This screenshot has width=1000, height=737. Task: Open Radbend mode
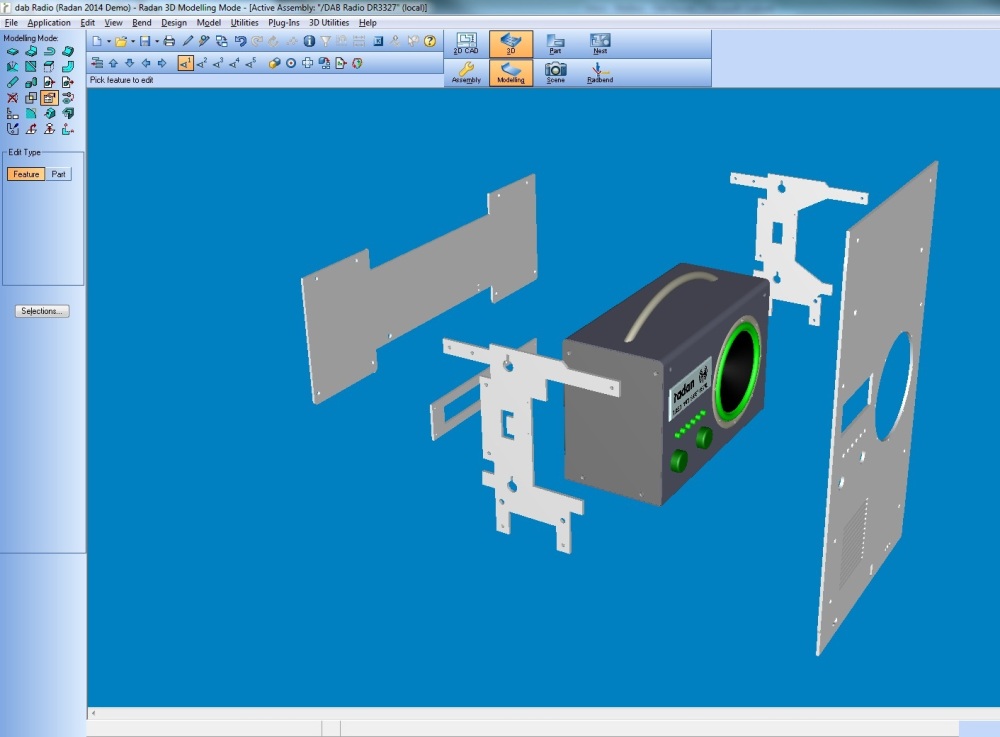(x=600, y=72)
